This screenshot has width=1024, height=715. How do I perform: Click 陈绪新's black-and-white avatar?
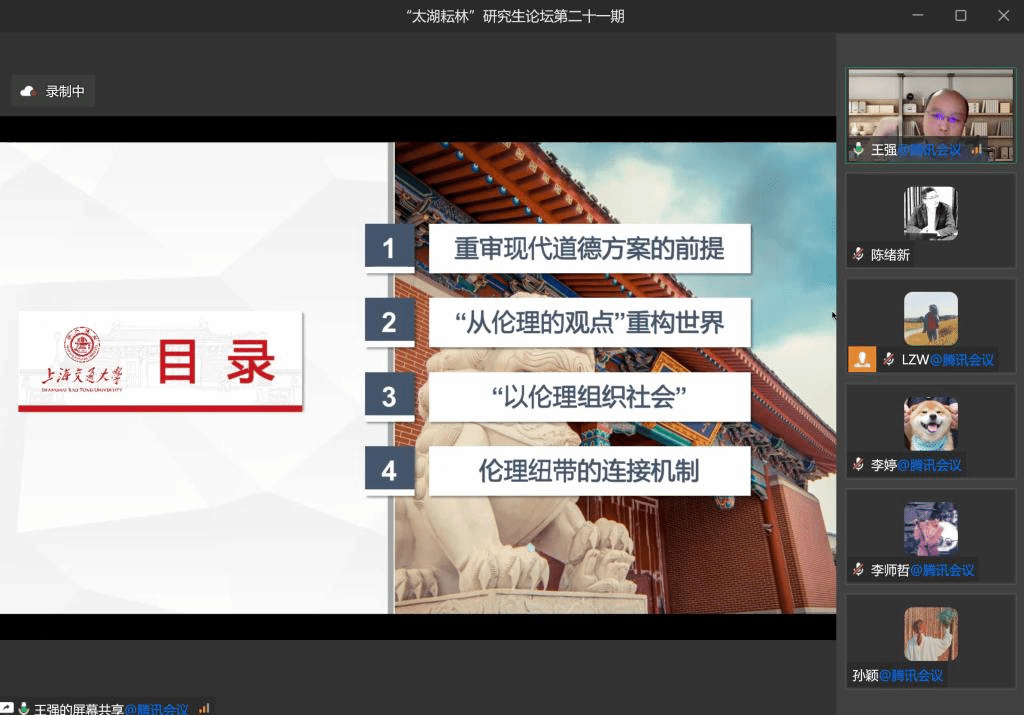[930, 213]
